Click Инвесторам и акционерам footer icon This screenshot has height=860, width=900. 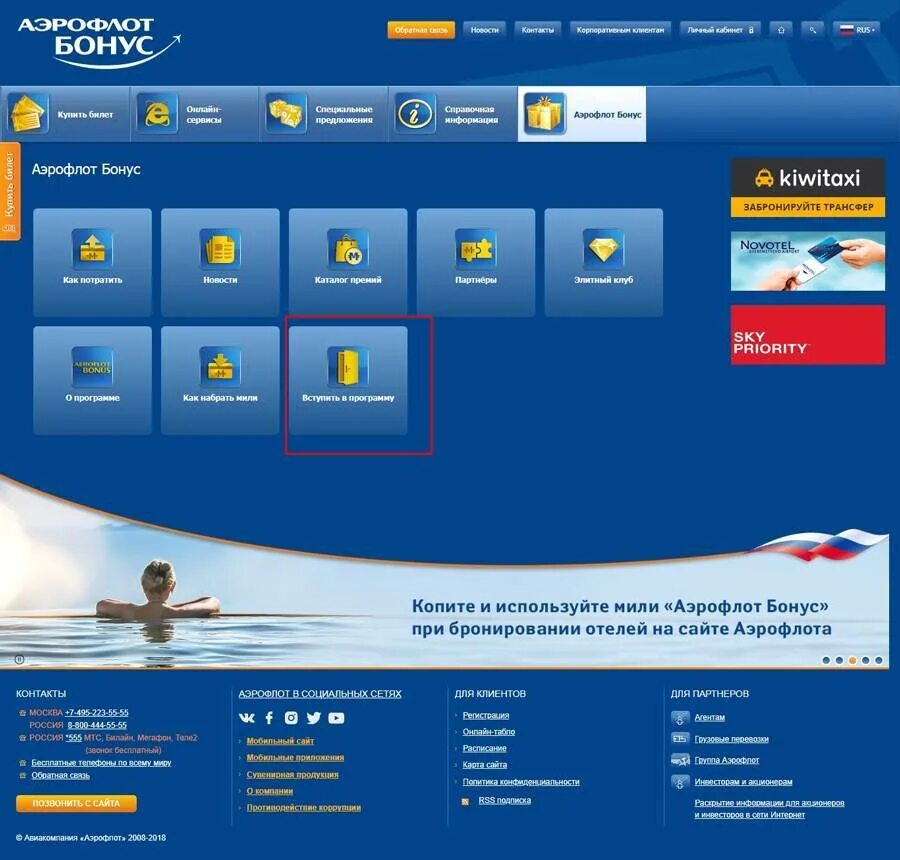pyautogui.click(x=680, y=781)
